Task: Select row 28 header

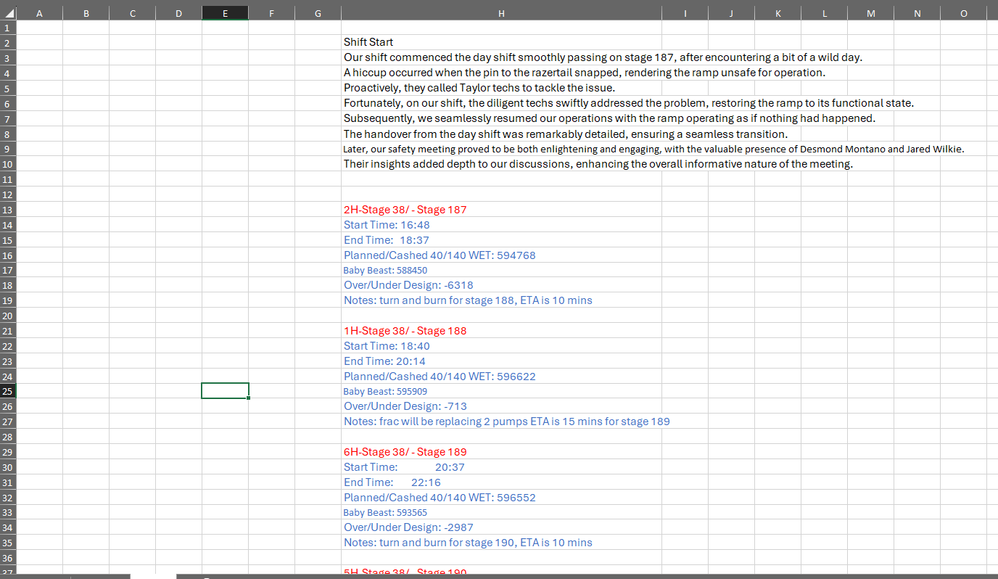Action: click(8, 437)
